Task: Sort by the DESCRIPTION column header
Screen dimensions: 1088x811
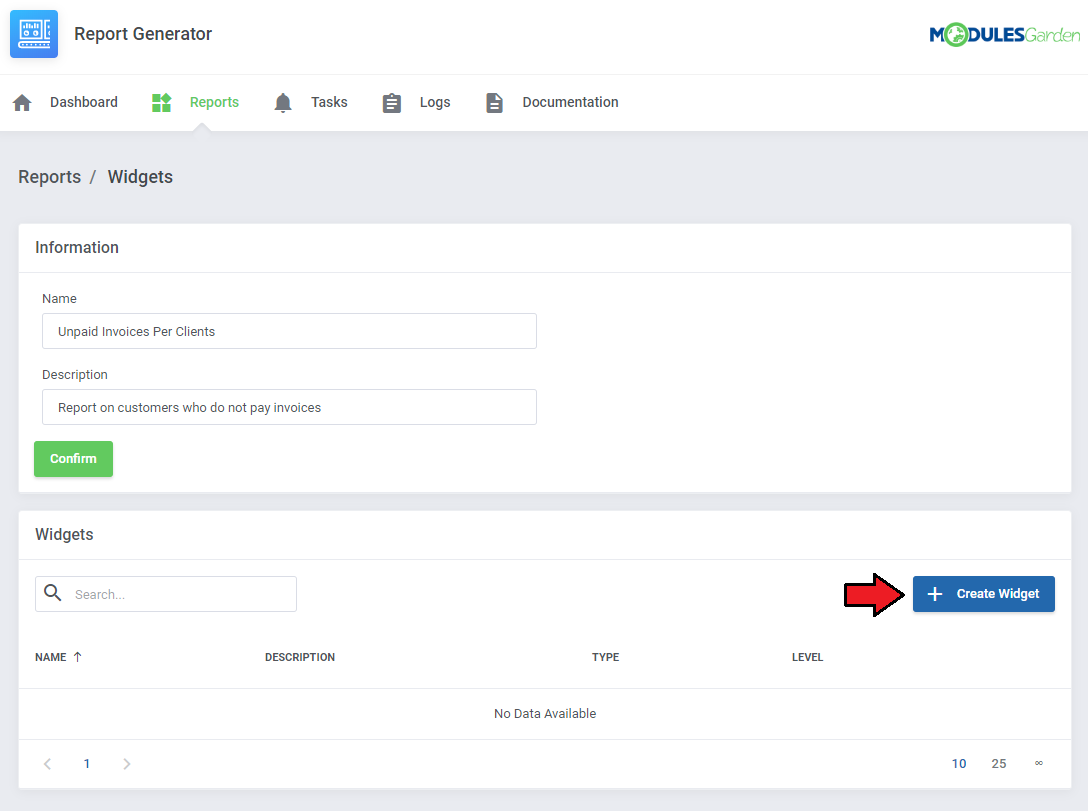Action: pos(300,657)
